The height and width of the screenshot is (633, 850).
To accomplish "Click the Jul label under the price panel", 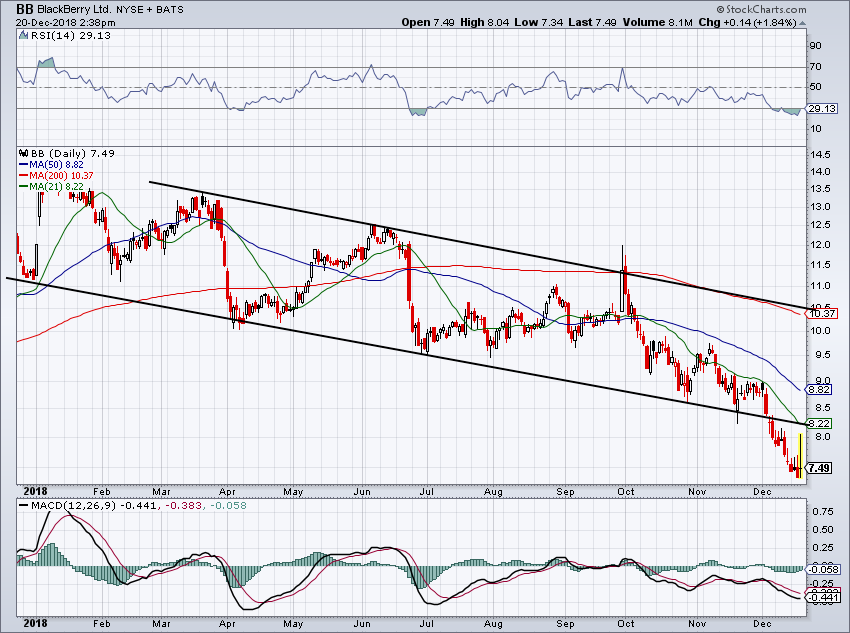I will (427, 492).
